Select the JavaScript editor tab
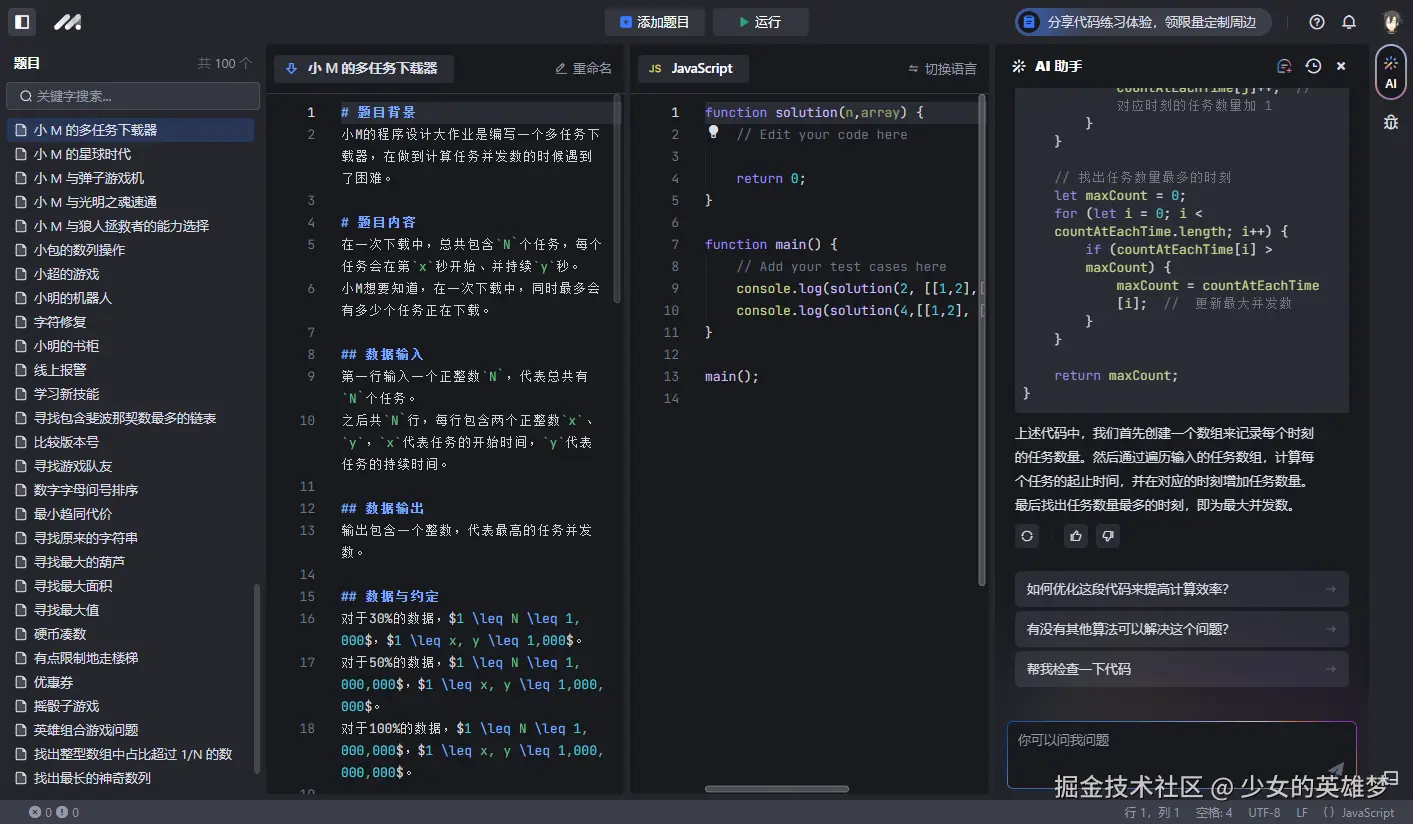The image size is (1413, 824). (692, 68)
